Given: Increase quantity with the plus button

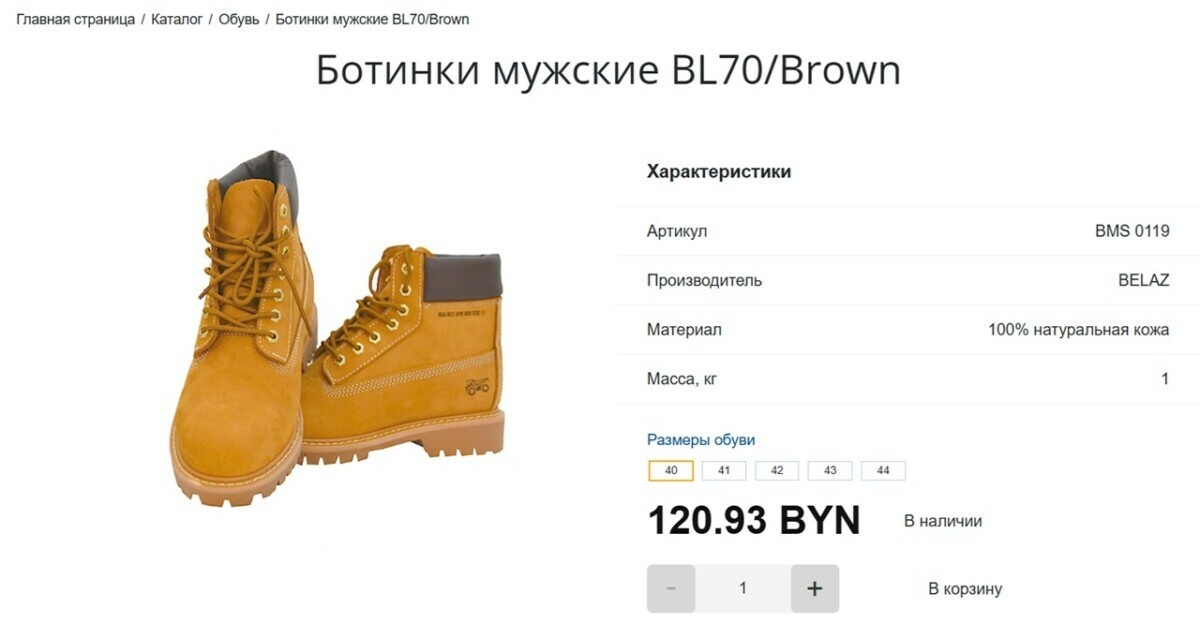Looking at the screenshot, I should pyautogui.click(x=815, y=589).
